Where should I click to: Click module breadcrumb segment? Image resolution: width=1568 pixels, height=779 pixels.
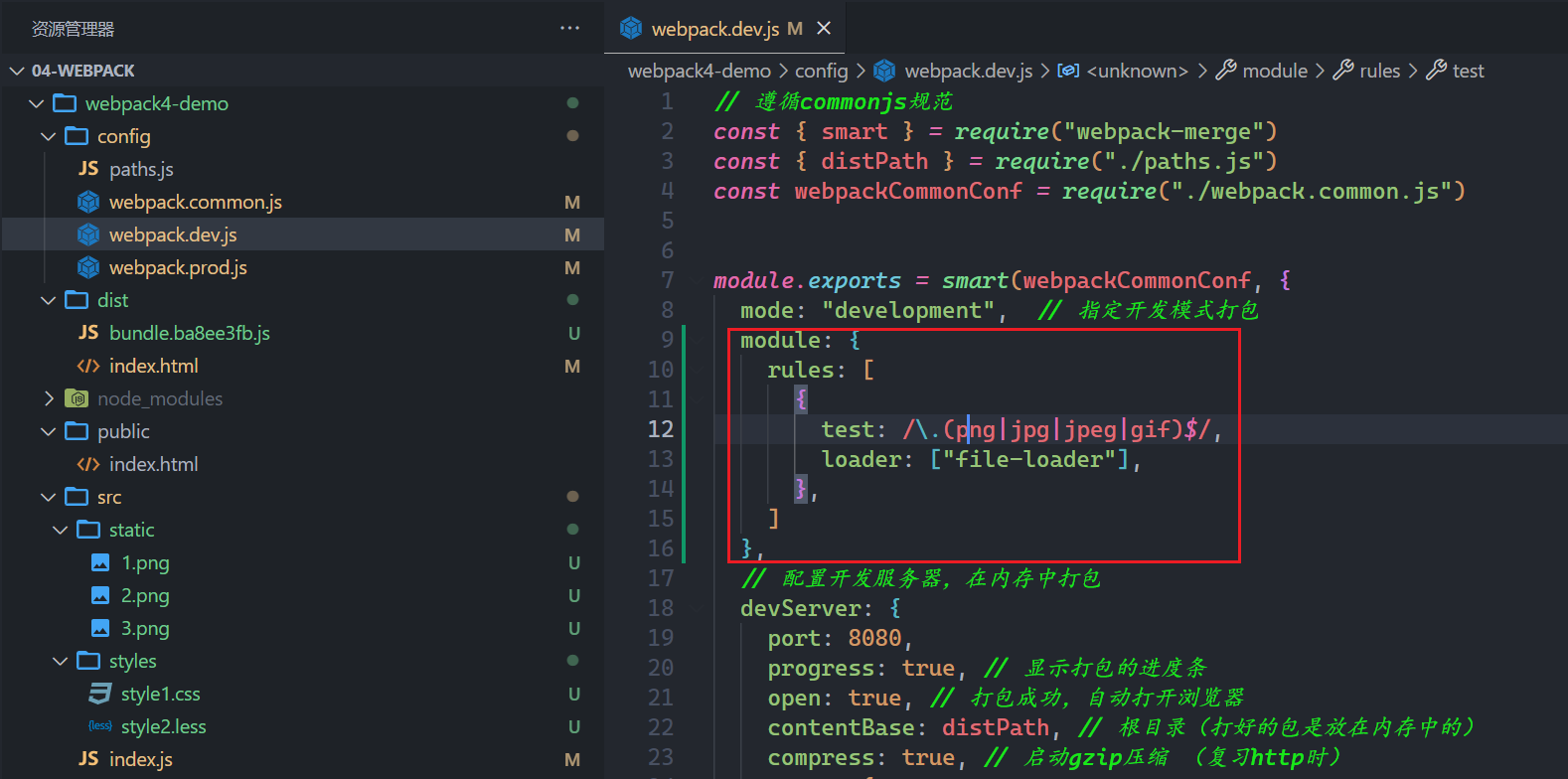pyautogui.click(x=1275, y=71)
